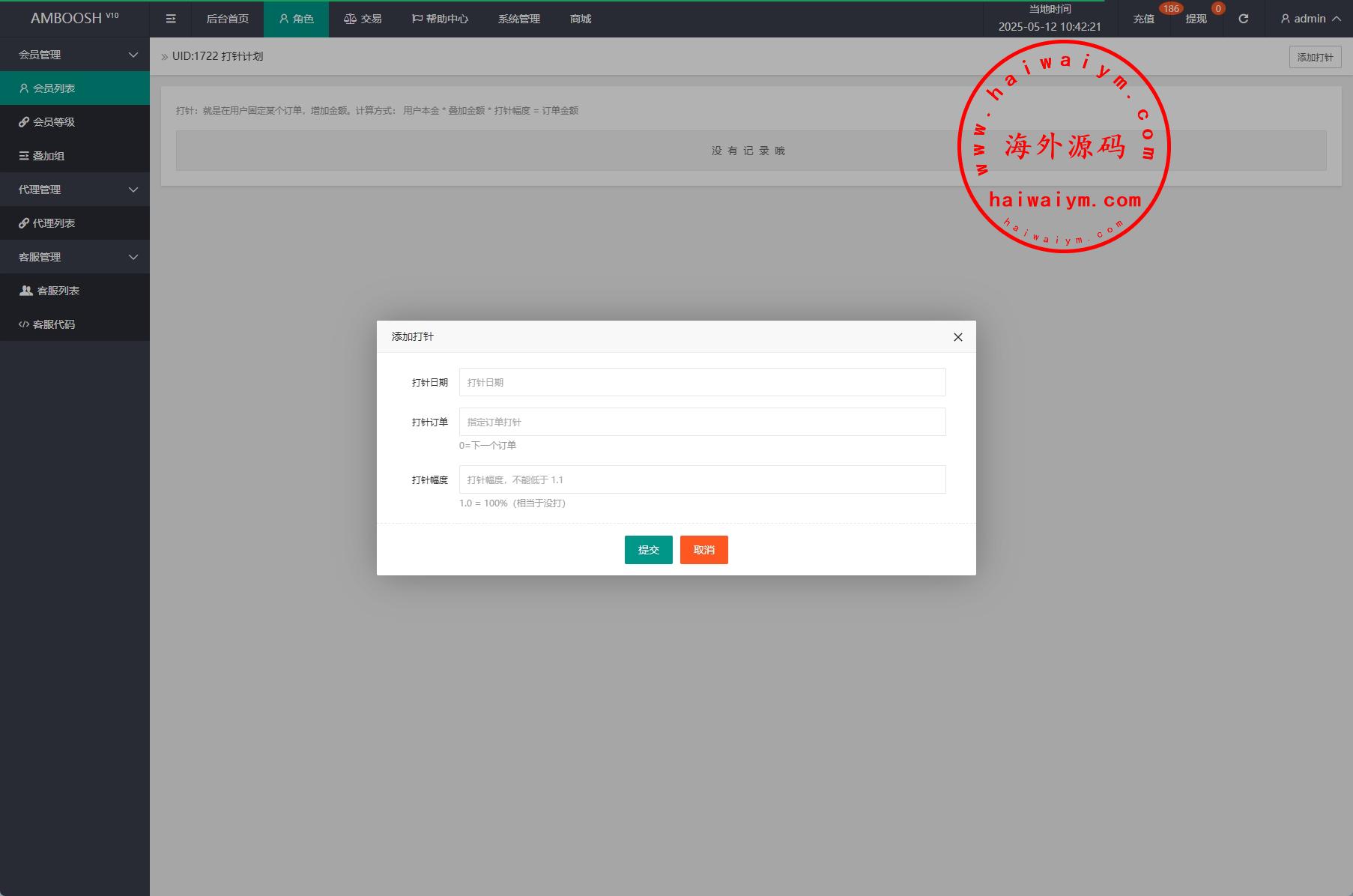This screenshot has width=1353, height=896.
Task: Switch to the 交易 top menu
Action: click(363, 19)
